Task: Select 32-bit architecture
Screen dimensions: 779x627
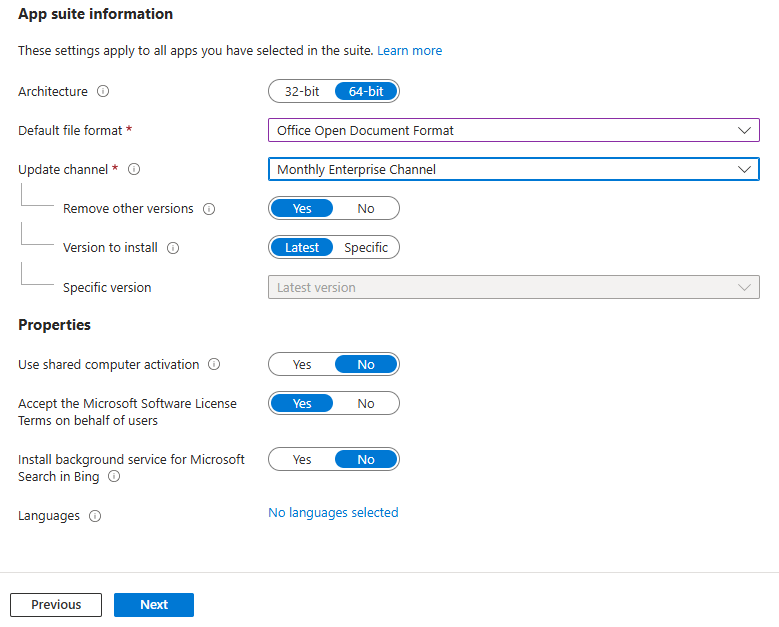Action: pyautogui.click(x=302, y=91)
